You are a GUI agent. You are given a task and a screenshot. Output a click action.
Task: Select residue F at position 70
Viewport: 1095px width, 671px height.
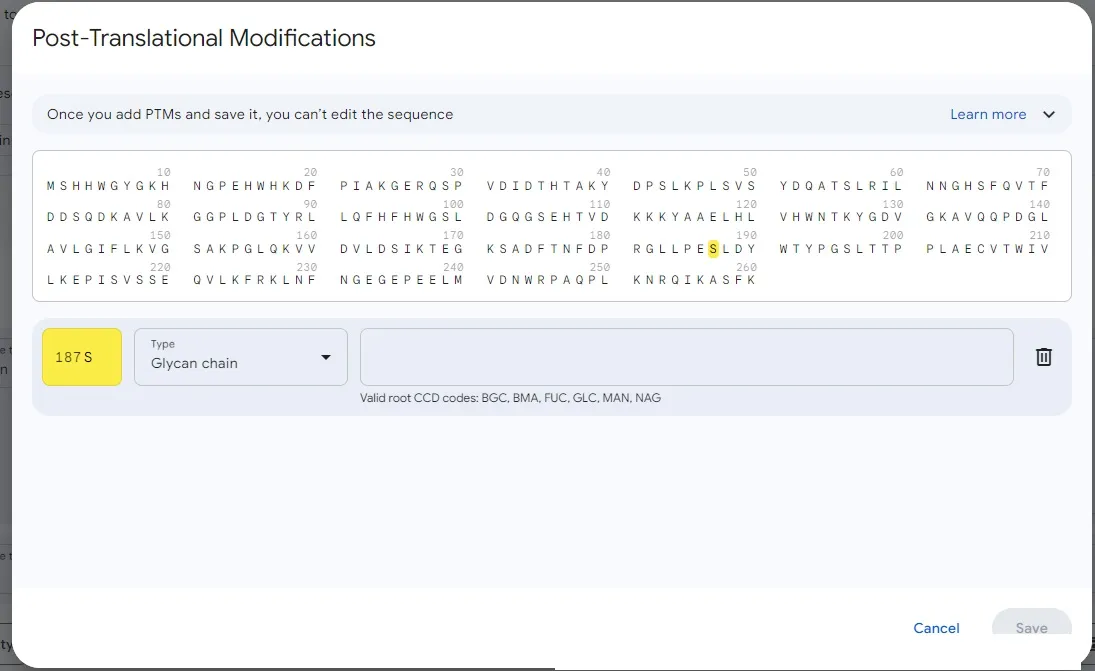[1045, 186]
